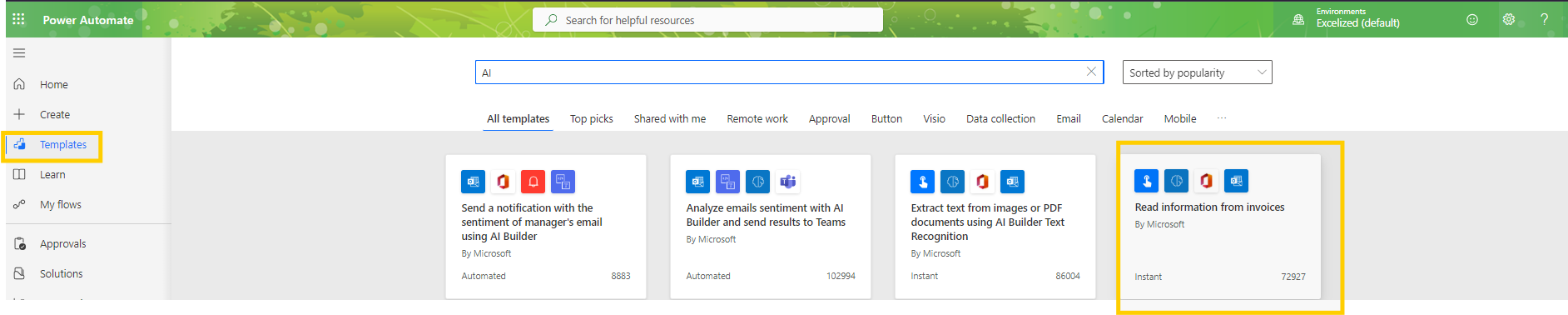This screenshot has height=315, width=1568.
Task: Clear the template search with the X
Action: pyautogui.click(x=1091, y=72)
